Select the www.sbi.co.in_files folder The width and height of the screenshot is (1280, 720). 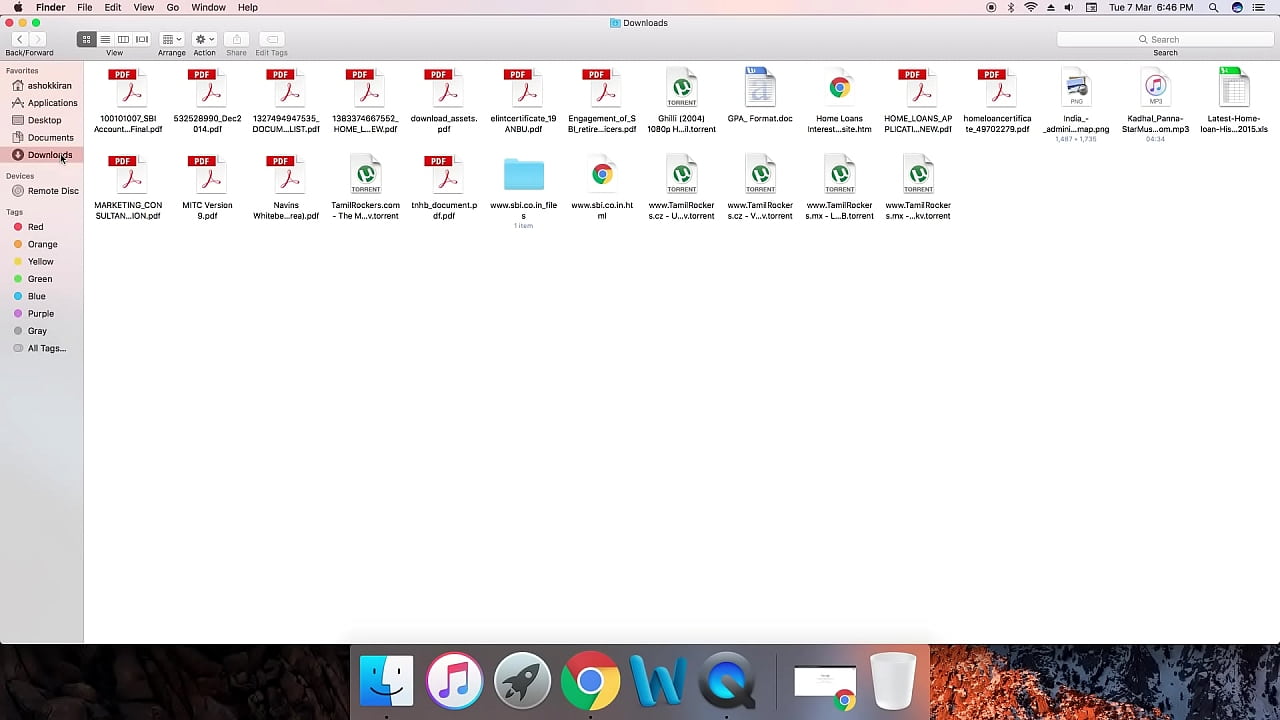(x=523, y=176)
